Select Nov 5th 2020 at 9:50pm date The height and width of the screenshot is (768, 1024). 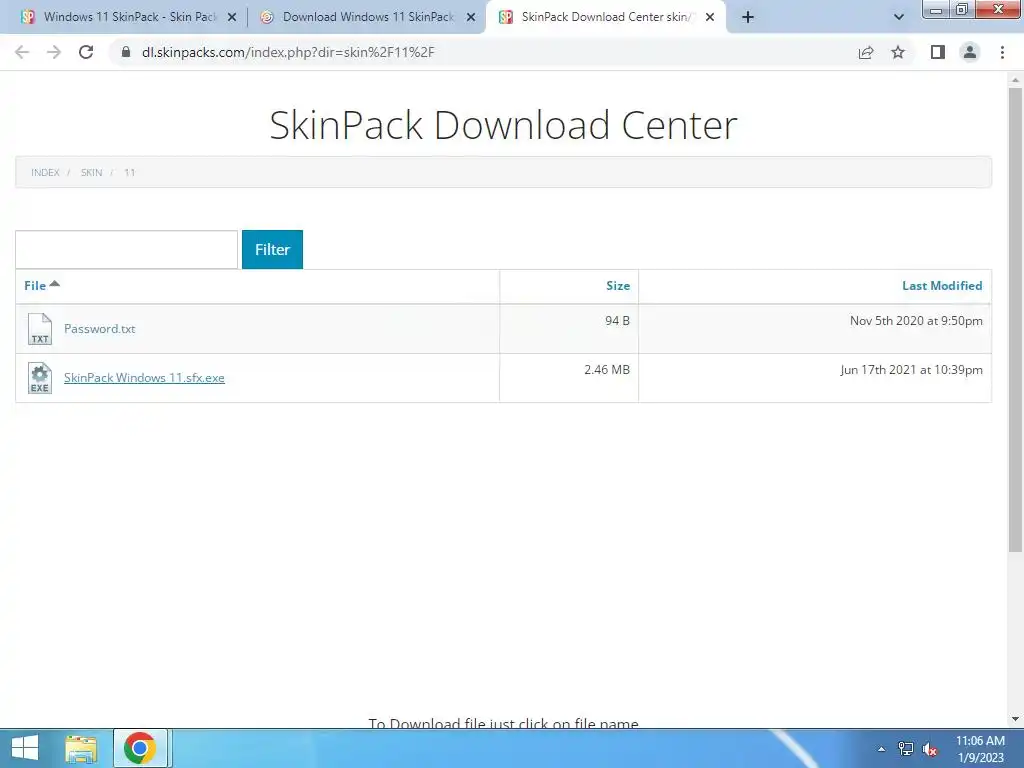click(x=916, y=321)
